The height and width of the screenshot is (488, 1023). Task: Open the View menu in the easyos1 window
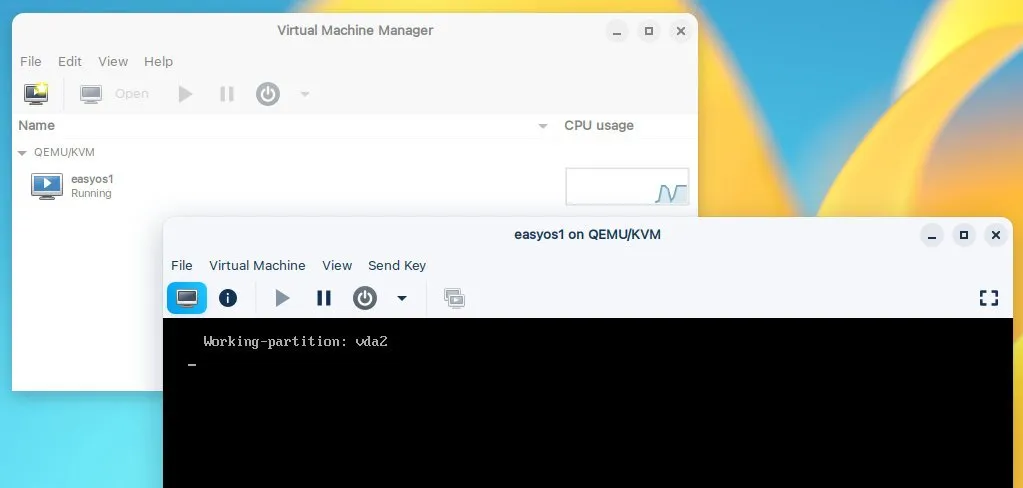coord(337,266)
